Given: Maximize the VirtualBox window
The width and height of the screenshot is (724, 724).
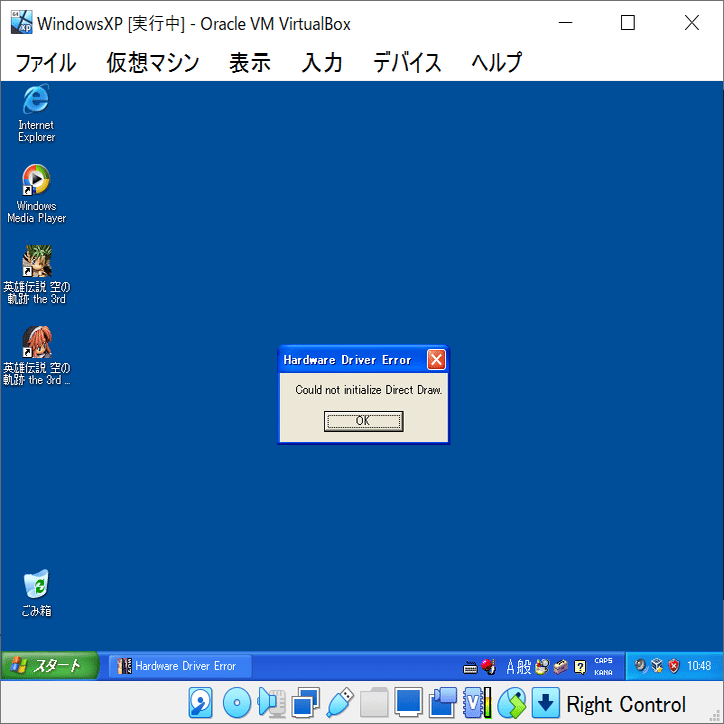Looking at the screenshot, I should [x=627, y=22].
